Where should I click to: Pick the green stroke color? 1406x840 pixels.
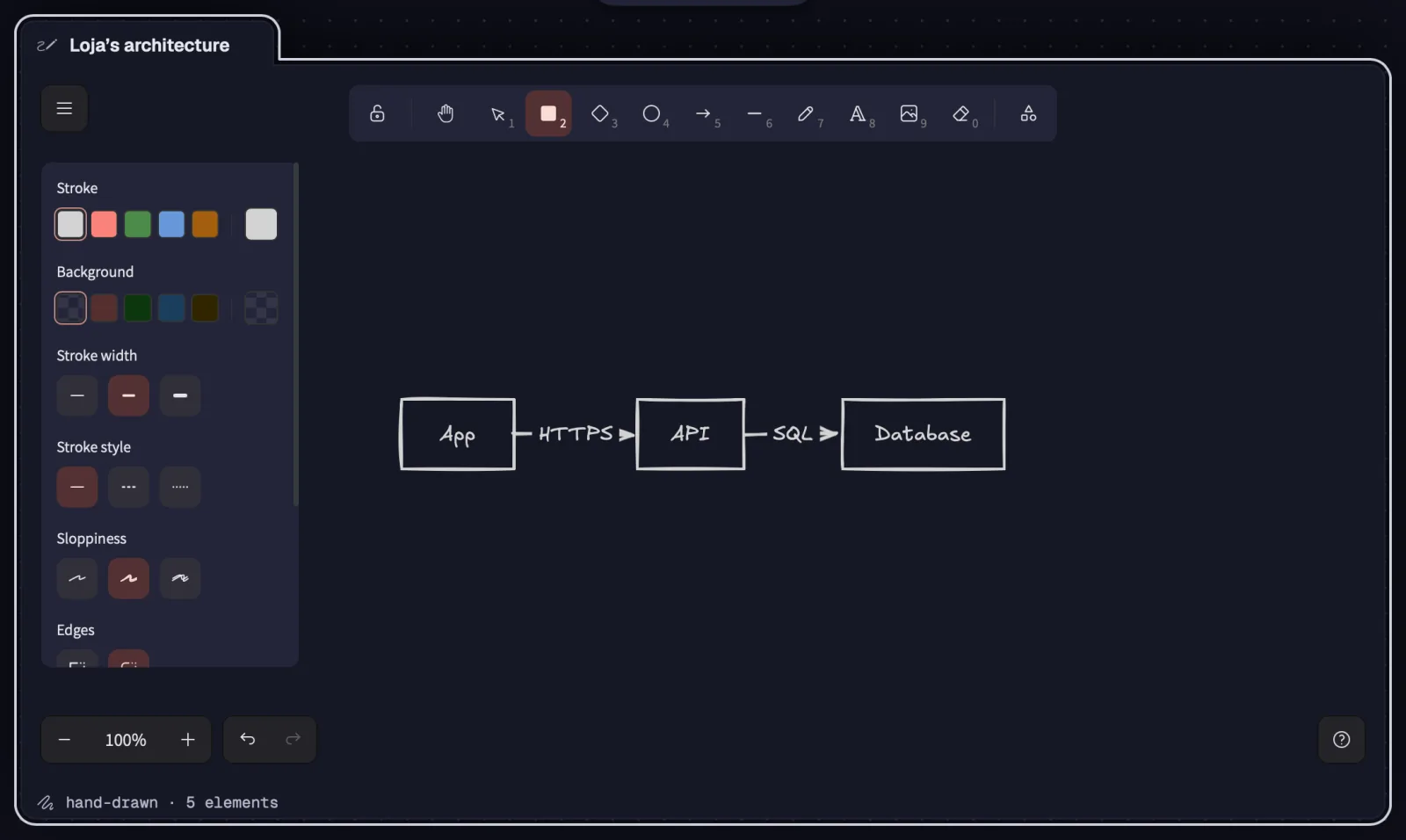point(137,224)
